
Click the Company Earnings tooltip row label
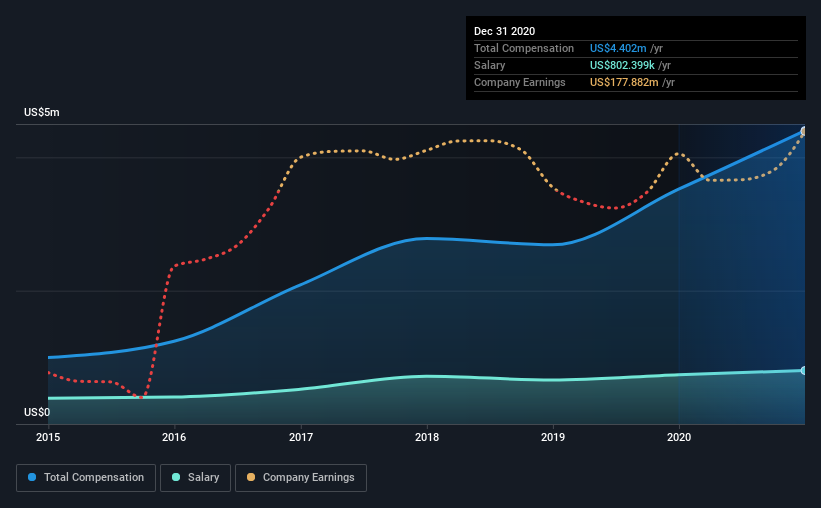tap(519, 82)
